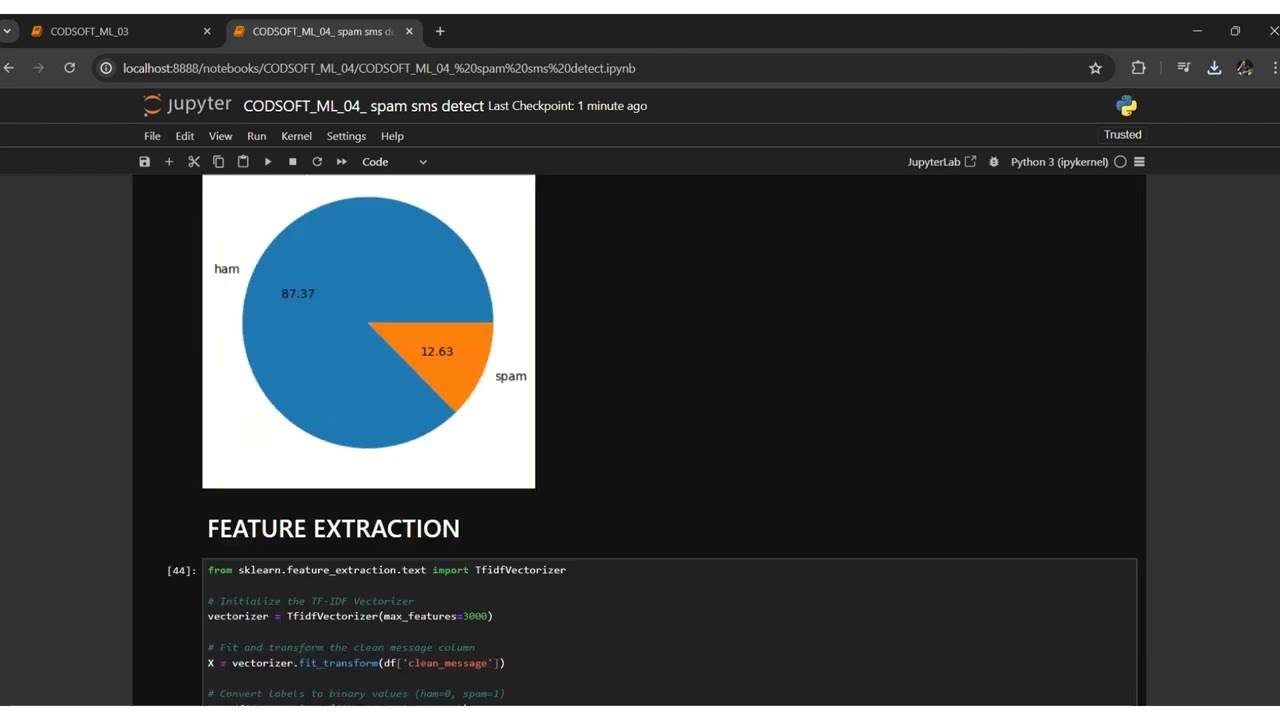Go forward in browser history
The image size is (1280, 720).
pyautogui.click(x=39, y=68)
